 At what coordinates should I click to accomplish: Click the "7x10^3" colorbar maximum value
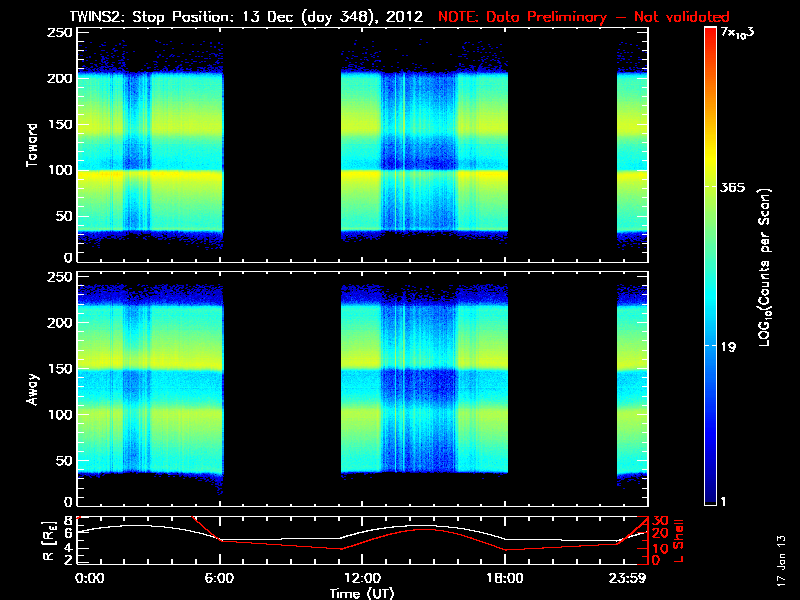pyautogui.click(x=737, y=33)
